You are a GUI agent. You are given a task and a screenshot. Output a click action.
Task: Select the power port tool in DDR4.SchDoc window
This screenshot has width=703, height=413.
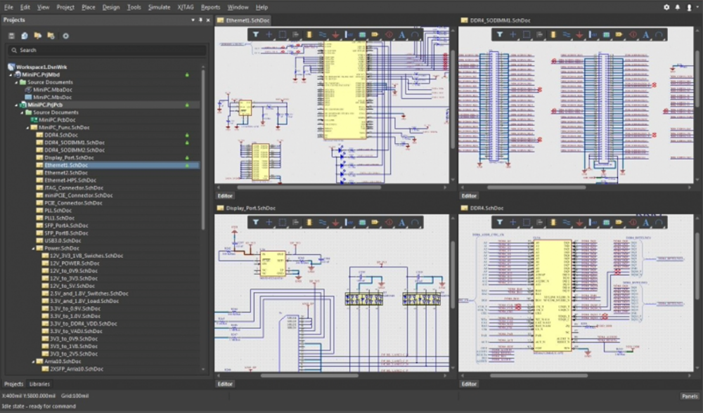pyautogui.click(x=579, y=222)
